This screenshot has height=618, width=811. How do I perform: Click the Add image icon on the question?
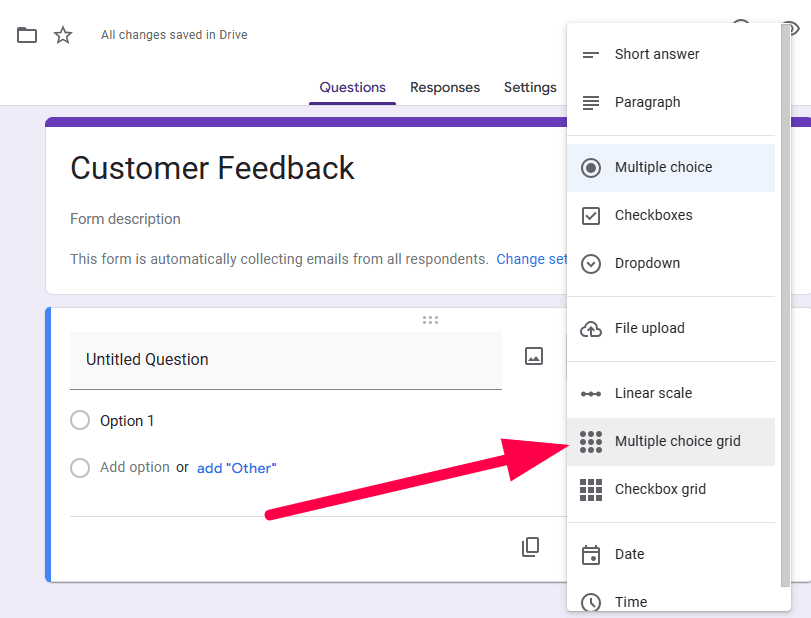point(534,355)
